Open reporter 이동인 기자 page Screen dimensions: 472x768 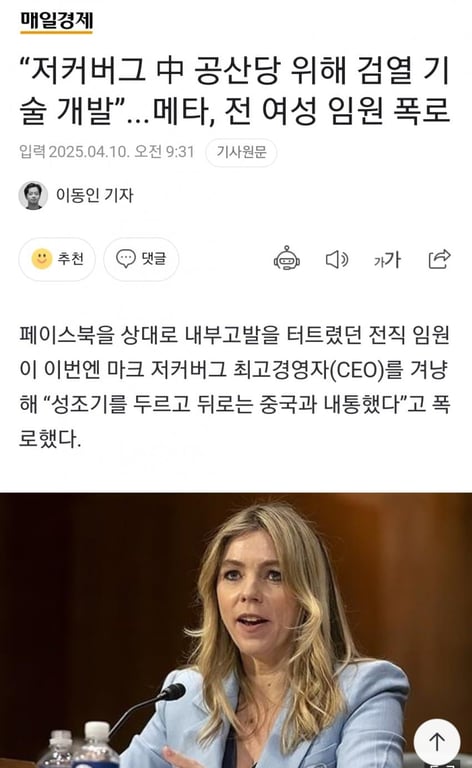pos(94,195)
